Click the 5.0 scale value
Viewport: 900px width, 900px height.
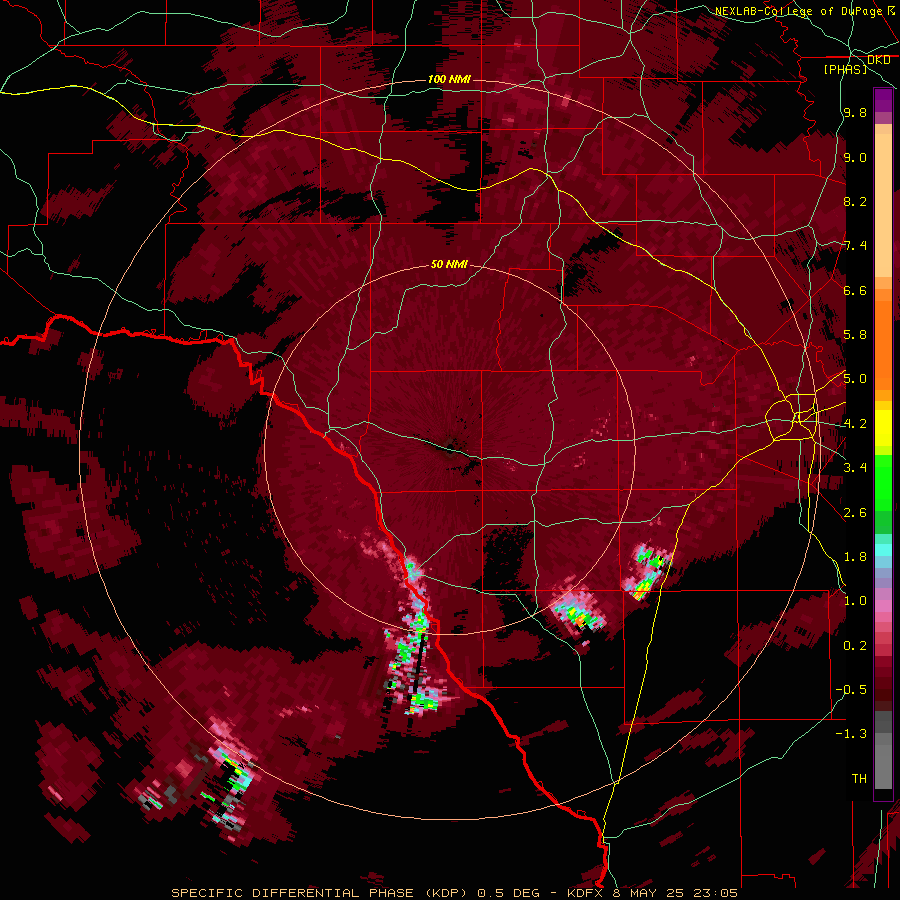[x=855, y=379]
